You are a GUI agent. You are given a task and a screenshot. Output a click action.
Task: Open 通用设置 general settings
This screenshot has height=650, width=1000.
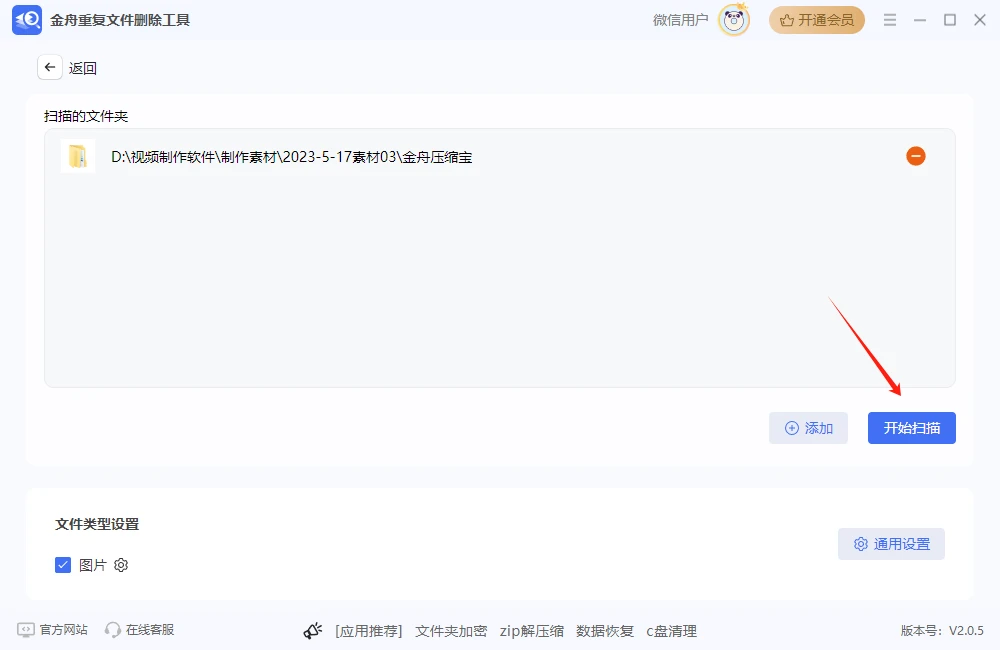point(891,544)
